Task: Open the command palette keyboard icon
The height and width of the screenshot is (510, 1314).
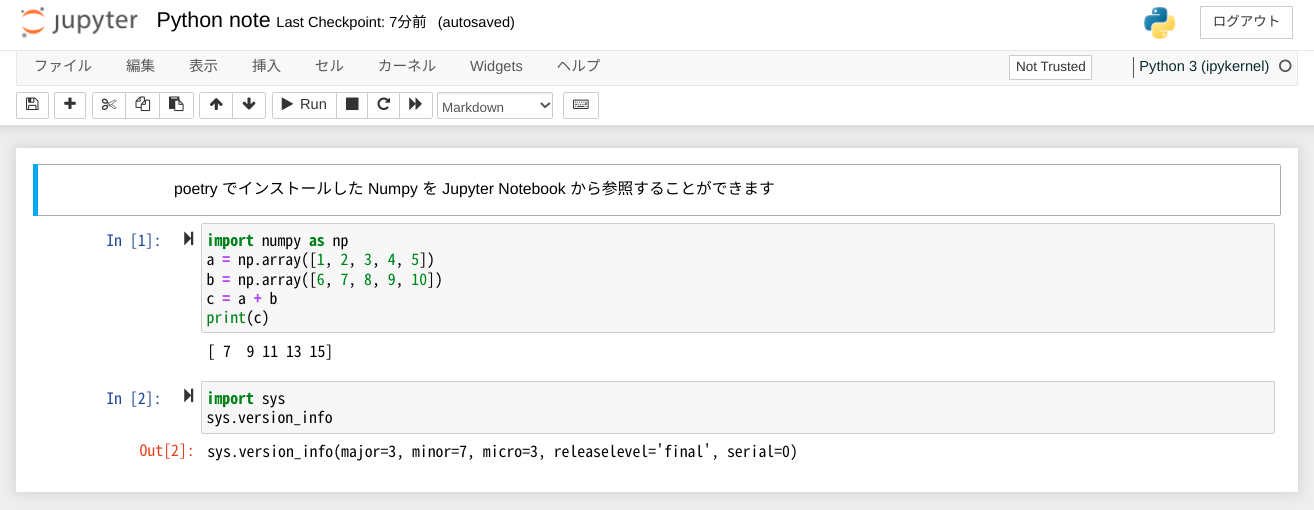Action: click(x=581, y=105)
